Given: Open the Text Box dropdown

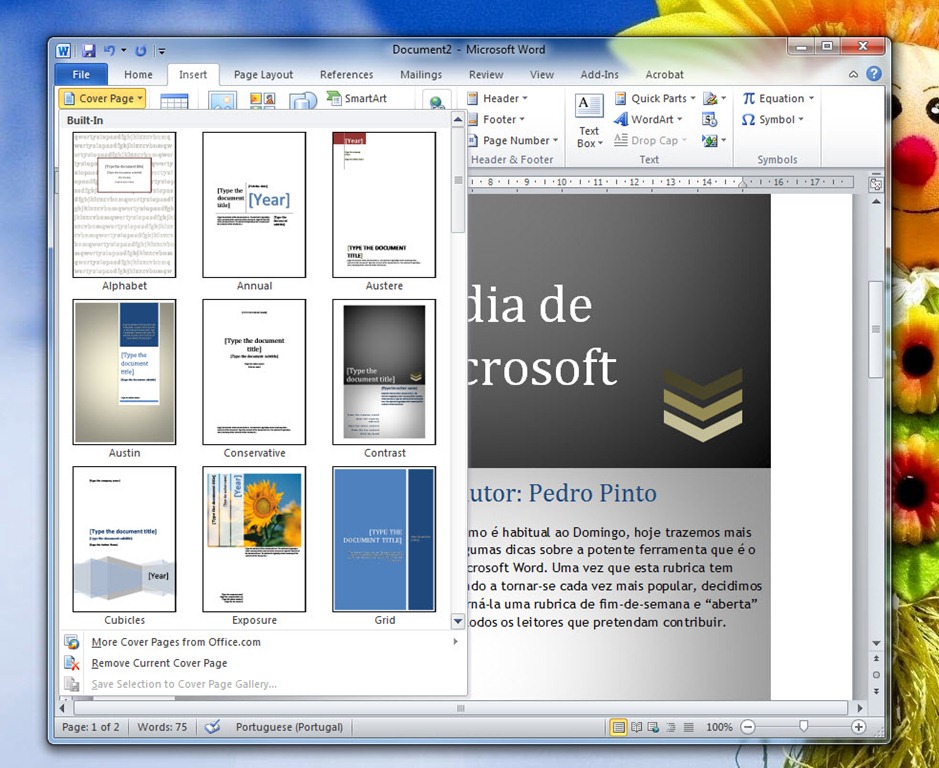Looking at the screenshot, I should click(589, 122).
